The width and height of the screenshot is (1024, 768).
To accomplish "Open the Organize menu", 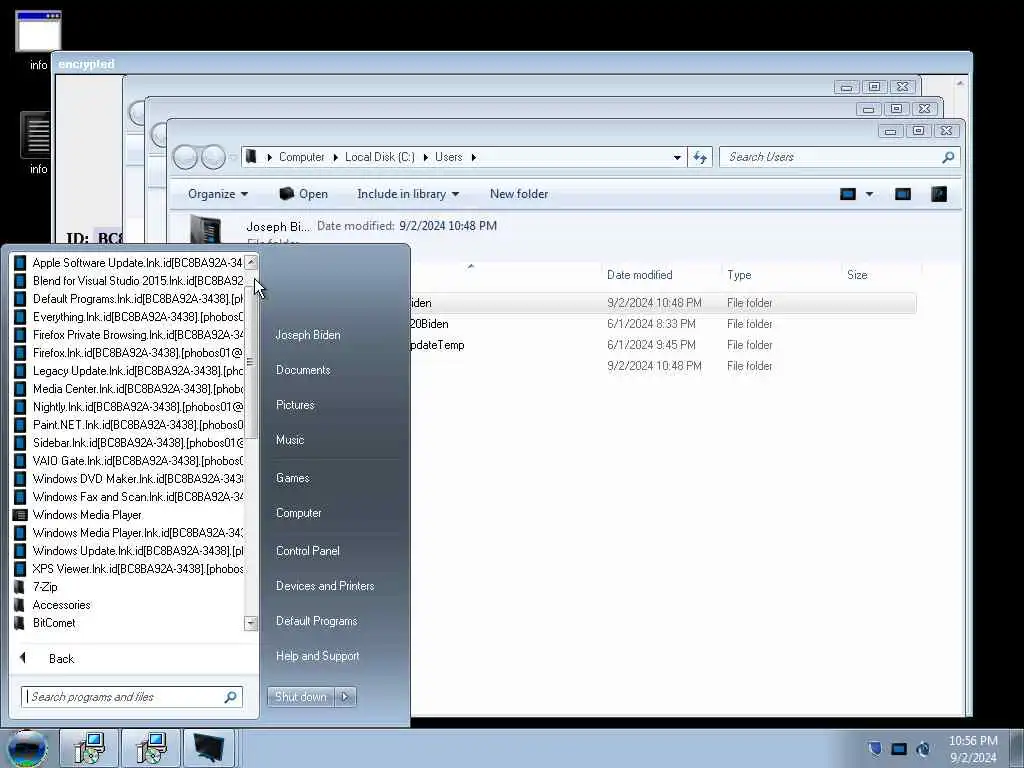I will [218, 194].
